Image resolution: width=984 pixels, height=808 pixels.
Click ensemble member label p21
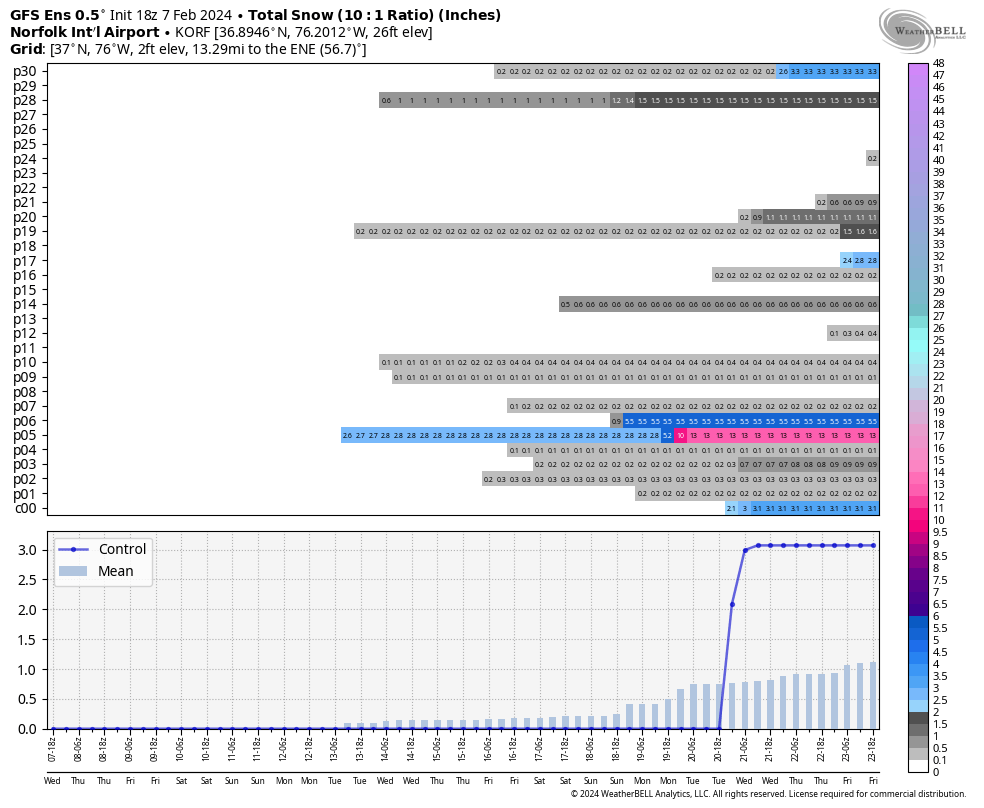[x=25, y=203]
